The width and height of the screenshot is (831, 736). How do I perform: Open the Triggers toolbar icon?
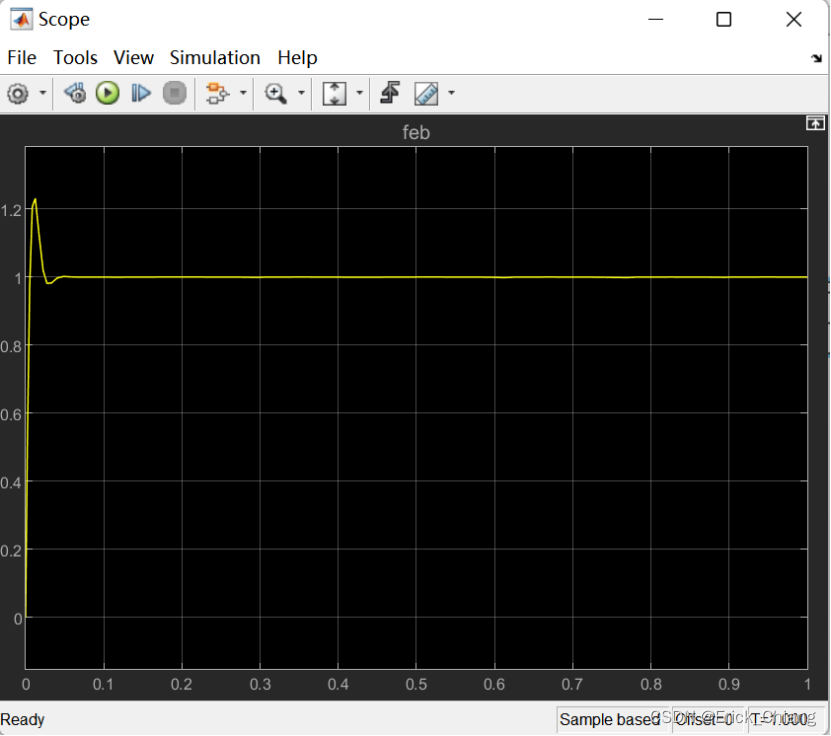click(390, 93)
